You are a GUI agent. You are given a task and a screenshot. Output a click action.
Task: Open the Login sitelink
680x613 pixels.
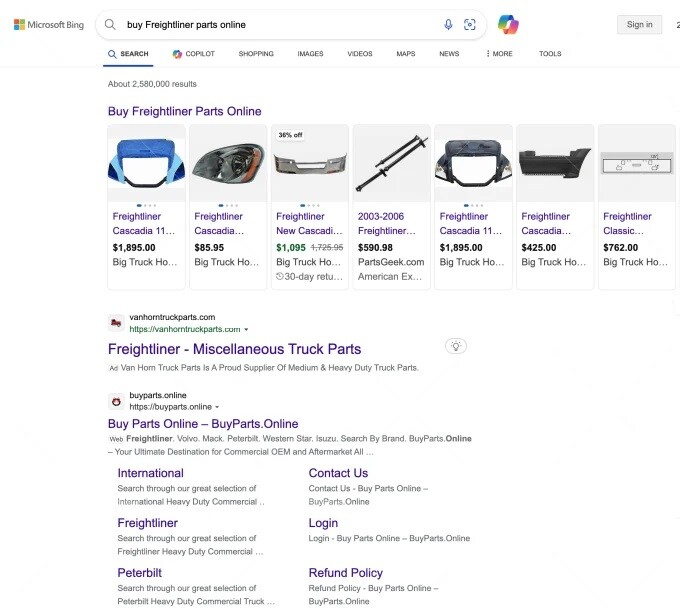(323, 523)
